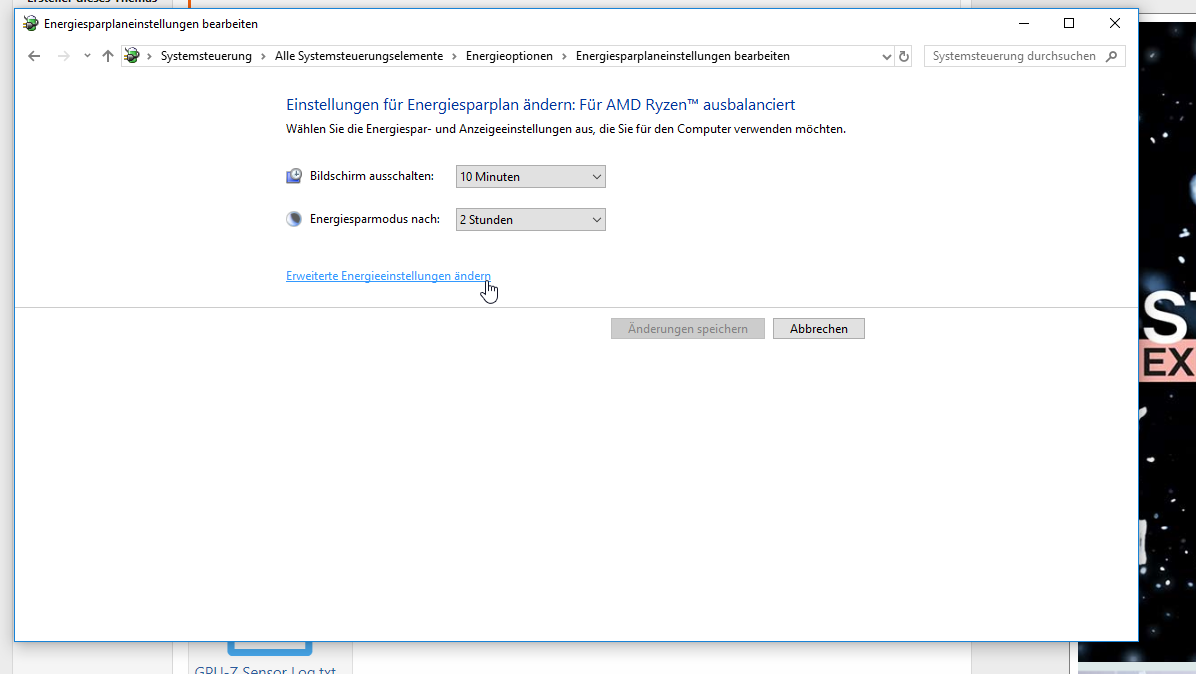The width and height of the screenshot is (1196, 674).
Task: Click the window title bar power icon
Action: (31, 24)
